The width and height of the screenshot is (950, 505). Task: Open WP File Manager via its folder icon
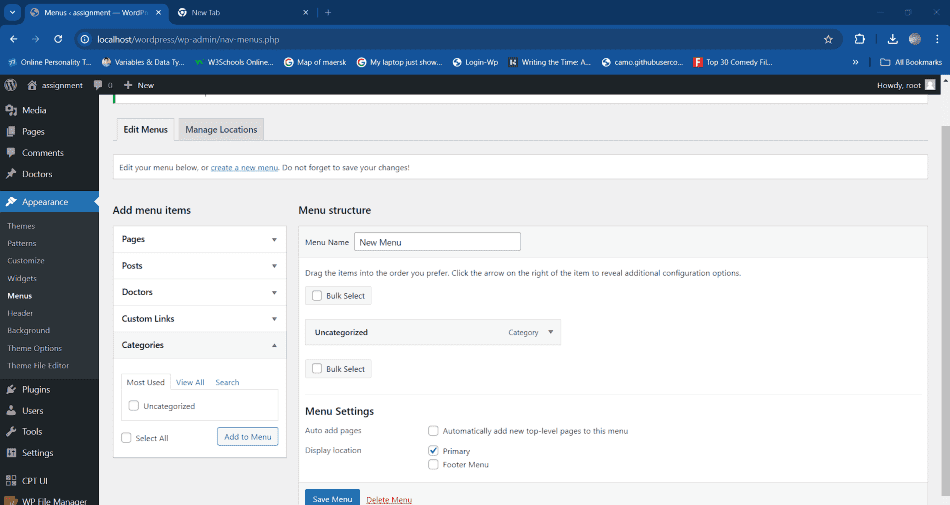[x=11, y=501]
